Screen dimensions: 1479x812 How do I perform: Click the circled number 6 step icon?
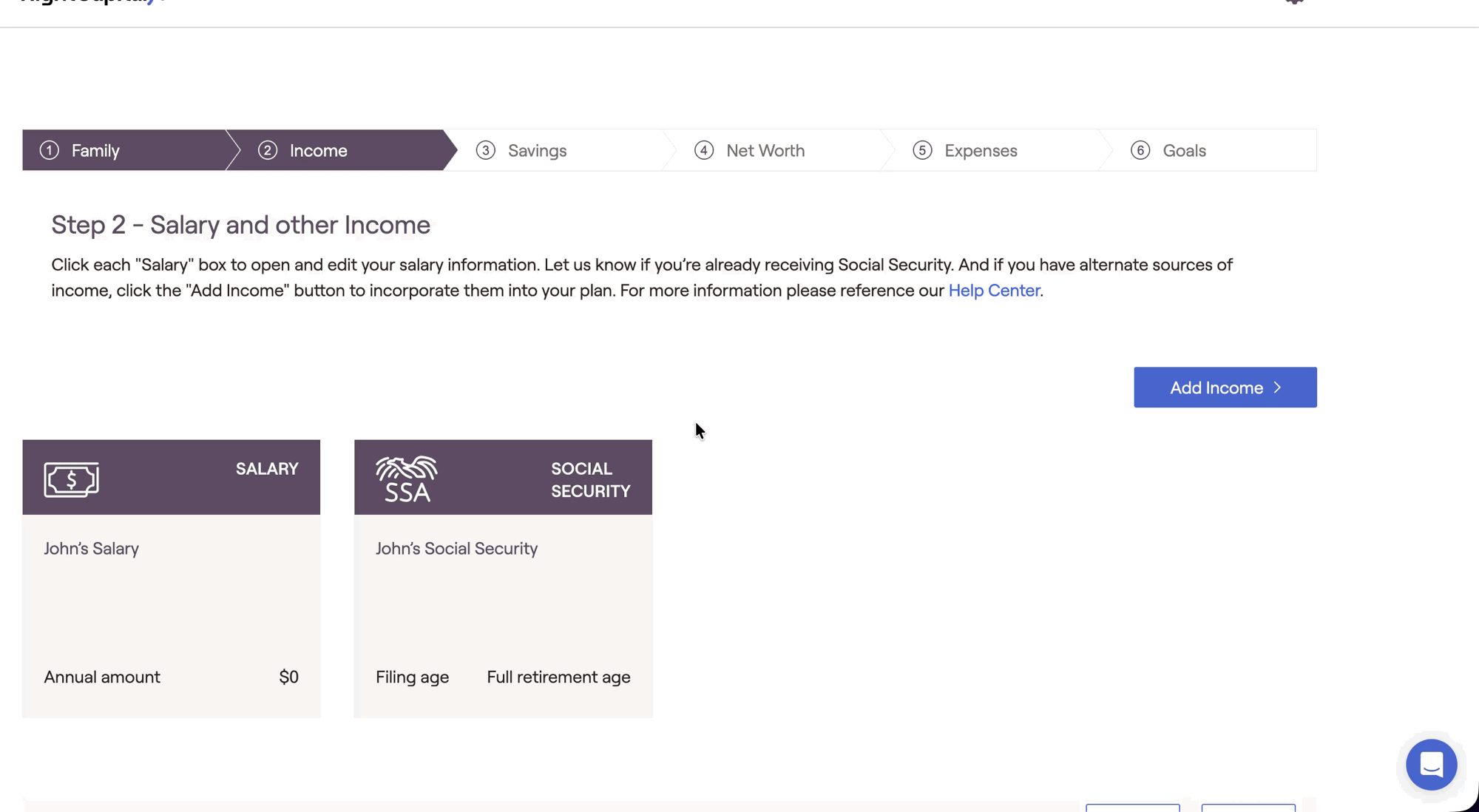1140,150
